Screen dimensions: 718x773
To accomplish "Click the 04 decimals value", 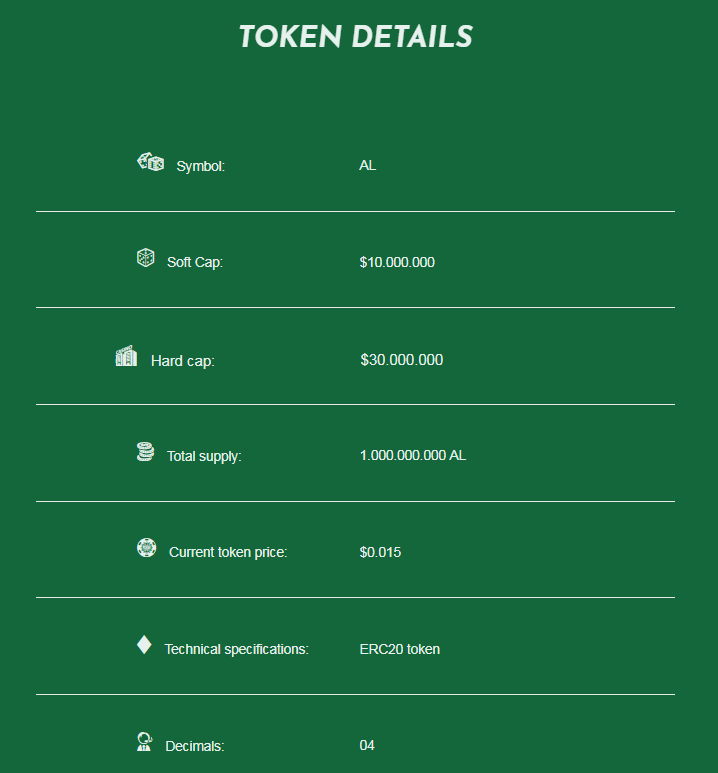I will pyautogui.click(x=367, y=746).
